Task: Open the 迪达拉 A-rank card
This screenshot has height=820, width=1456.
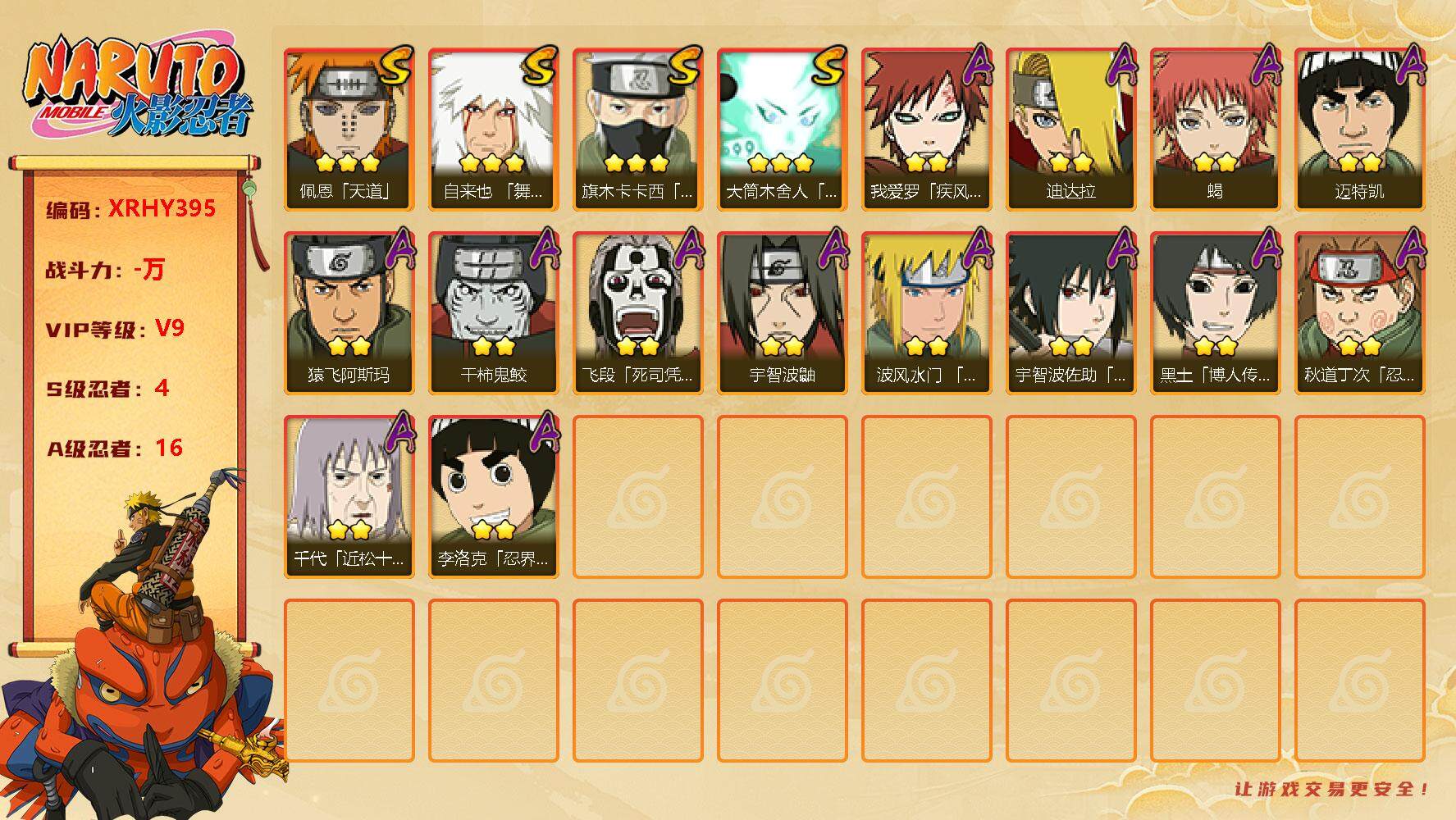Action: tap(1070, 130)
